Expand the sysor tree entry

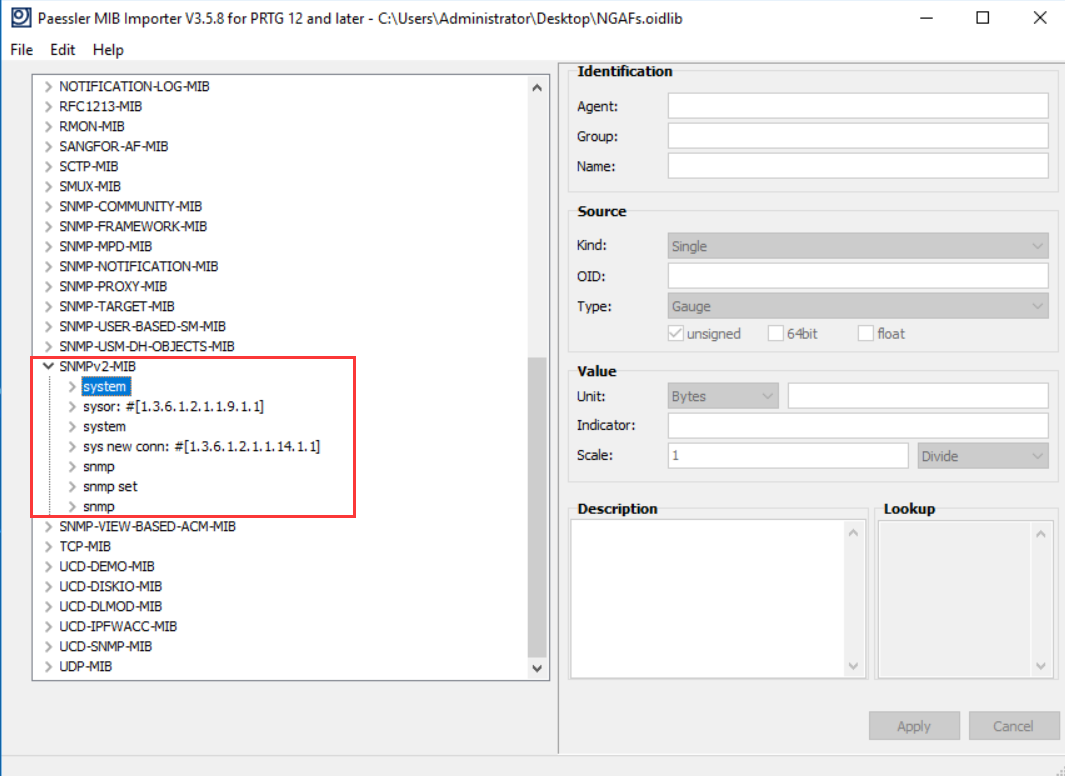[71, 407]
